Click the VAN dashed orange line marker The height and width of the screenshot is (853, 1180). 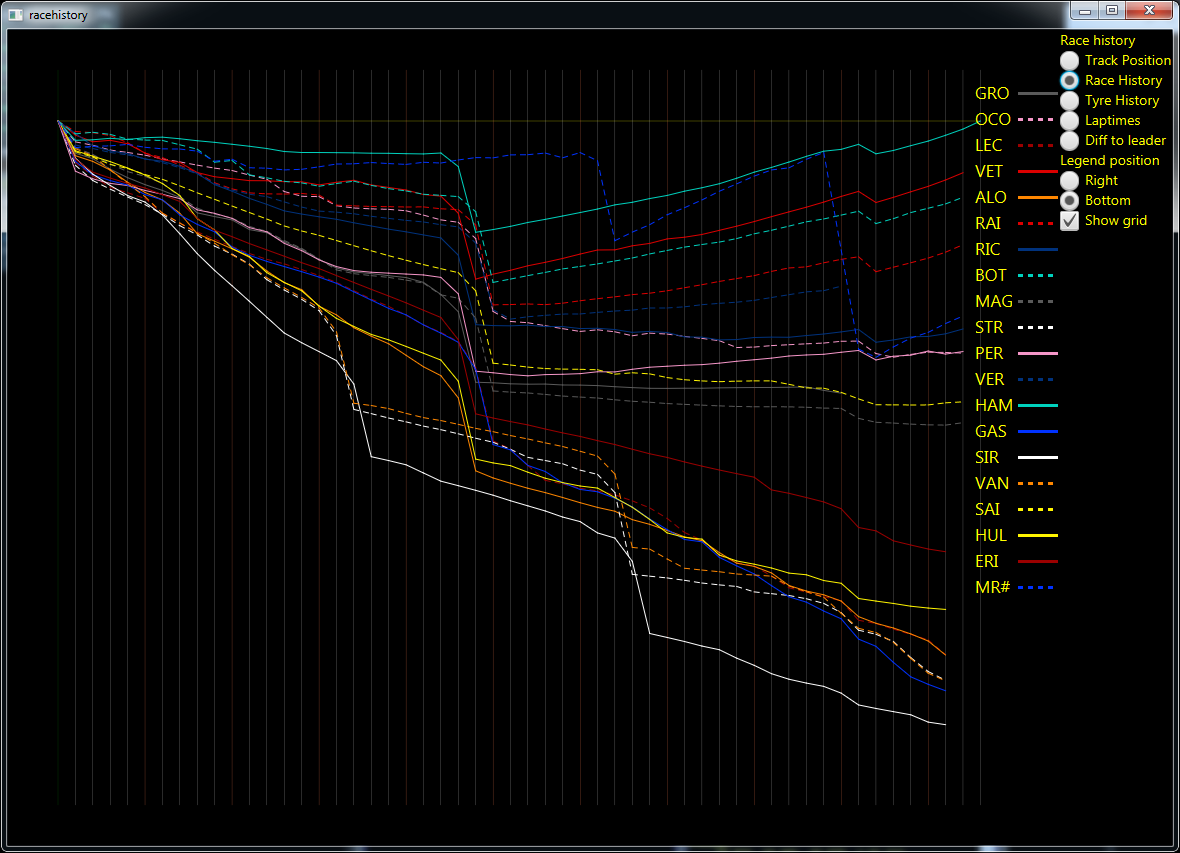[1037, 483]
